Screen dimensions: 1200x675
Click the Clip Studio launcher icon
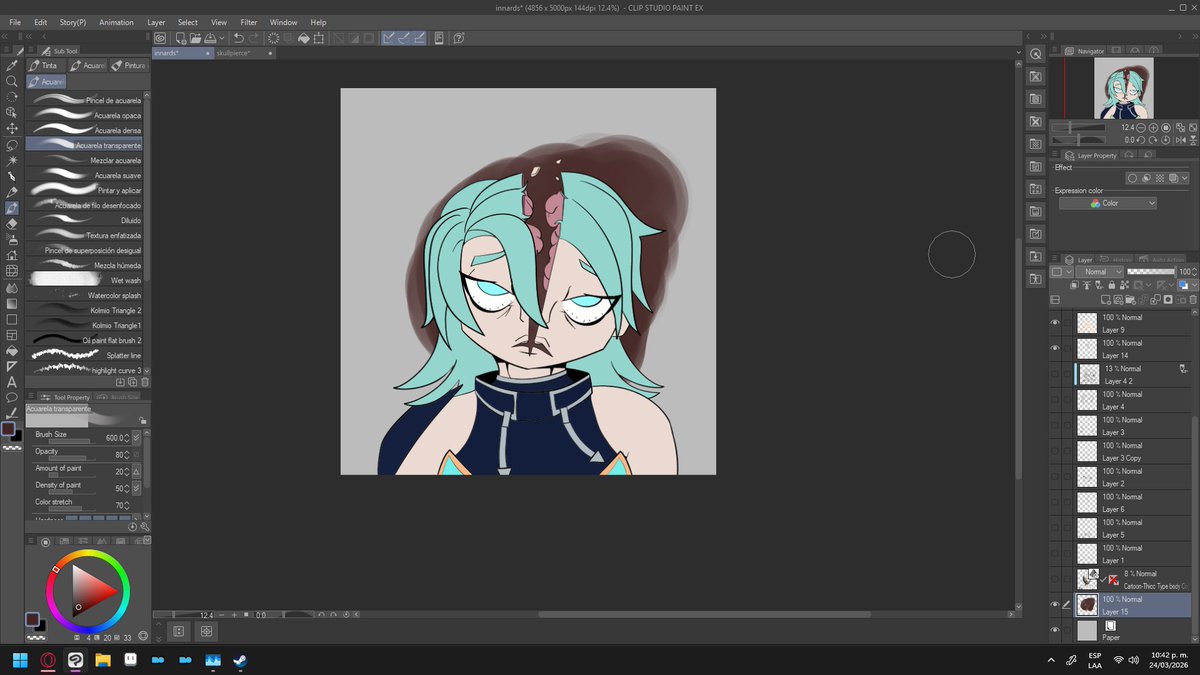(160, 38)
